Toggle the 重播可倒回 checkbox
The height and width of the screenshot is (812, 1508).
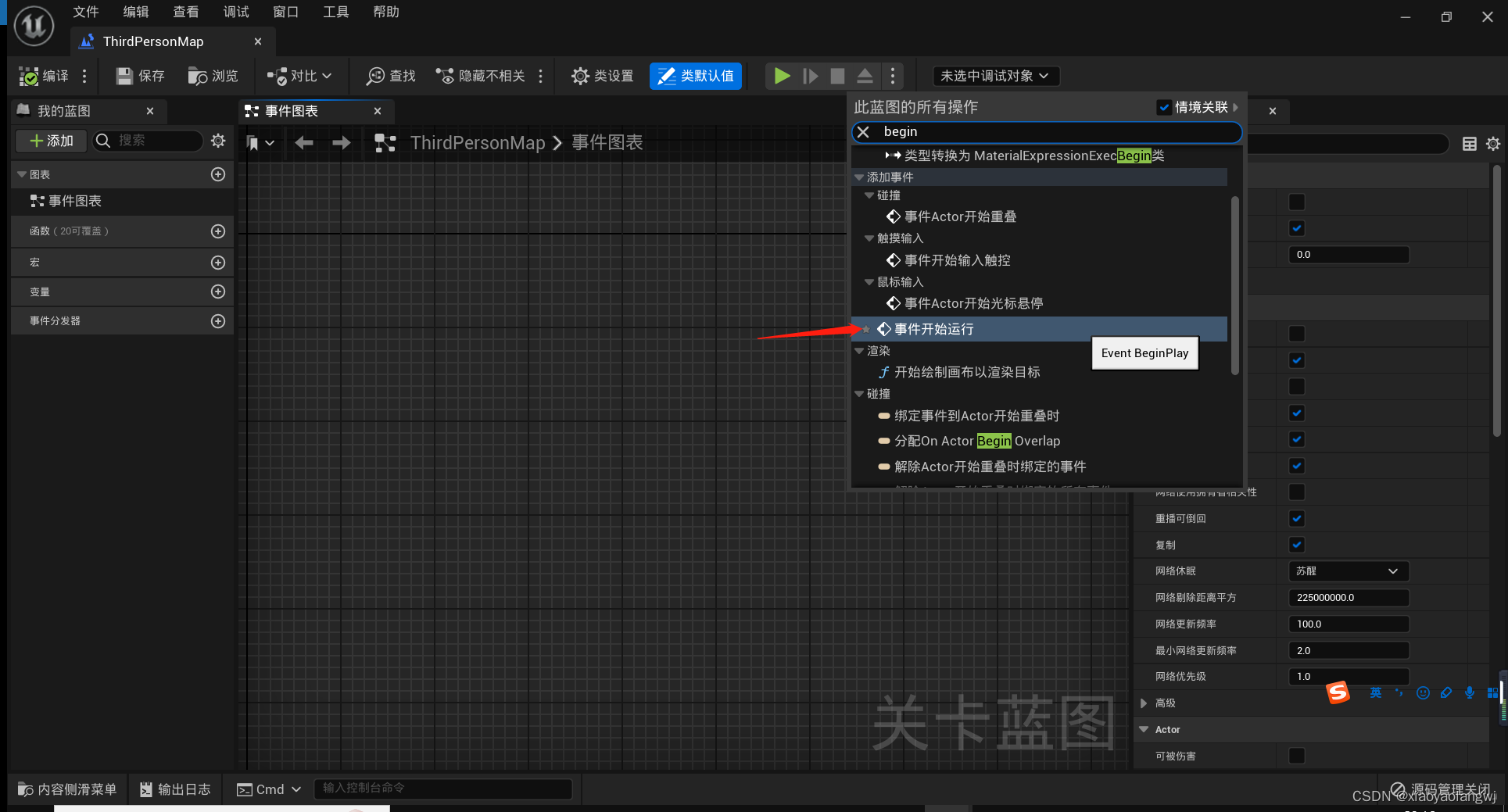tap(1297, 518)
